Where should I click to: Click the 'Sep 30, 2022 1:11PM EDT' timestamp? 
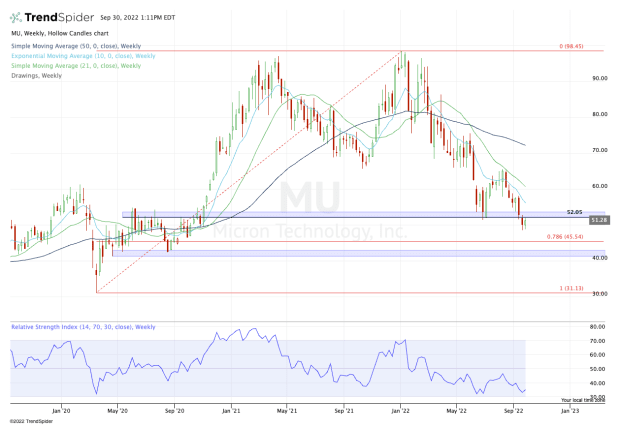click(138, 17)
